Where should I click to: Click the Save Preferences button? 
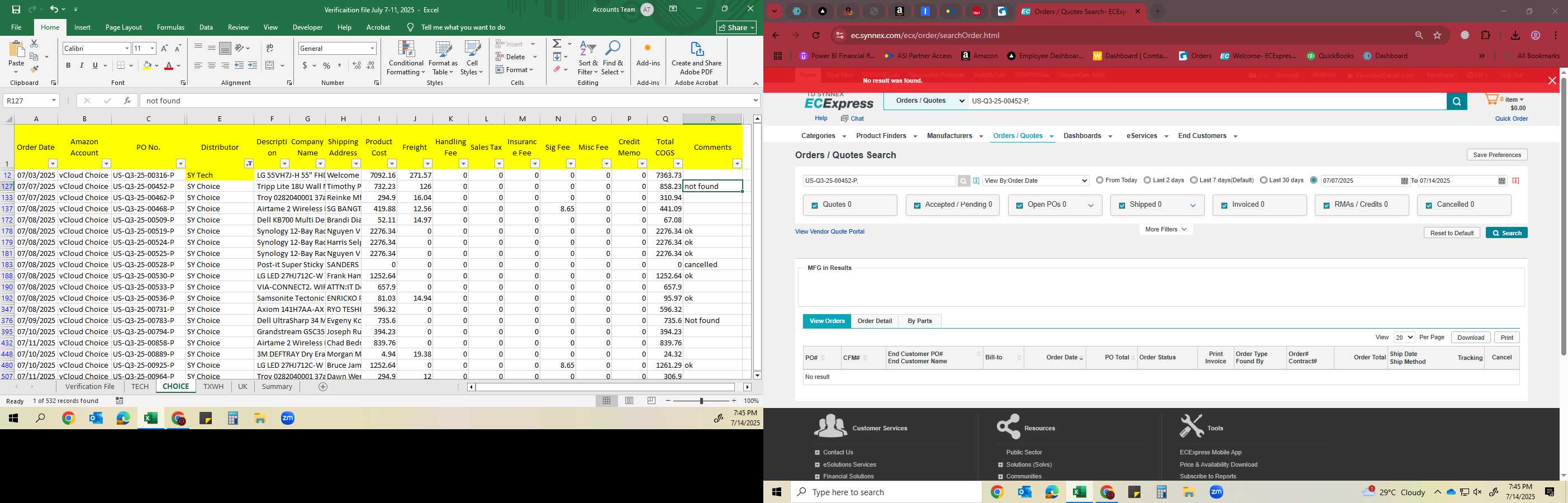click(x=1497, y=155)
